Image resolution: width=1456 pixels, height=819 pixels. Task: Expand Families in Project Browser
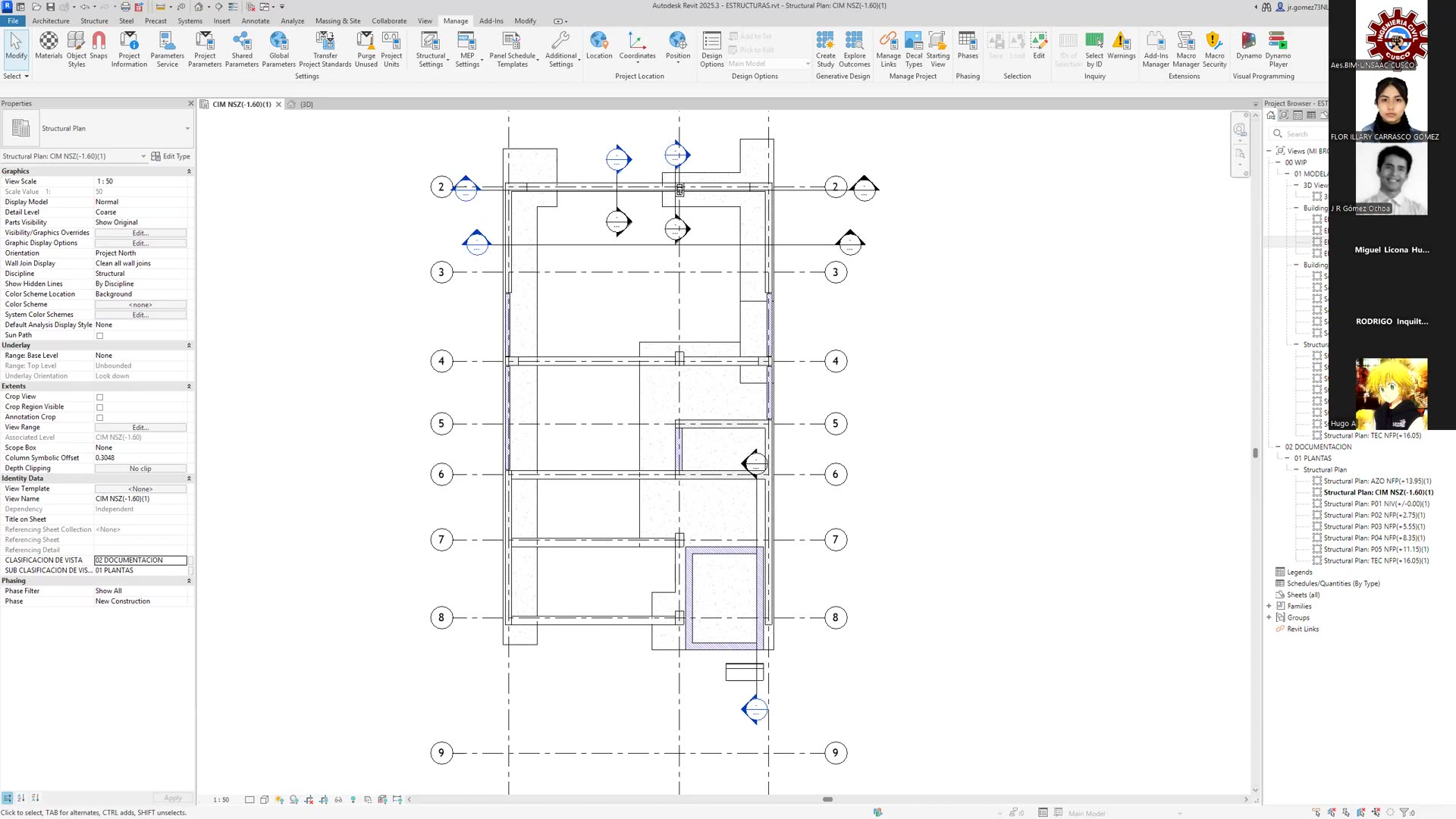point(1269,606)
